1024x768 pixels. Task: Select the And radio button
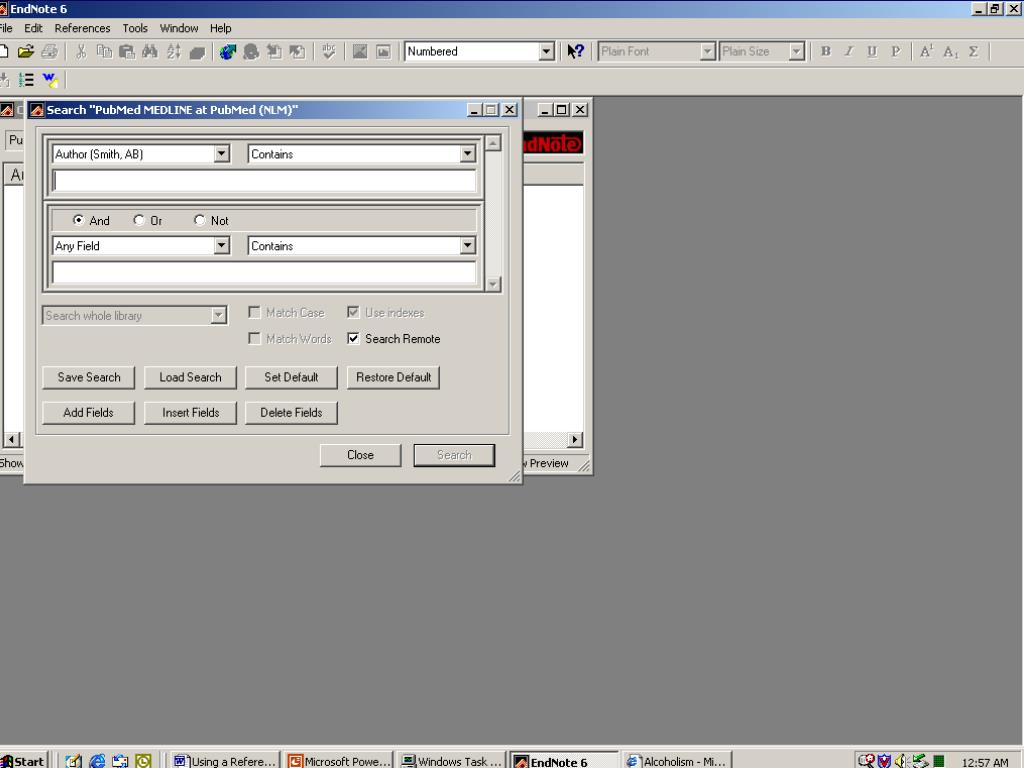point(78,220)
